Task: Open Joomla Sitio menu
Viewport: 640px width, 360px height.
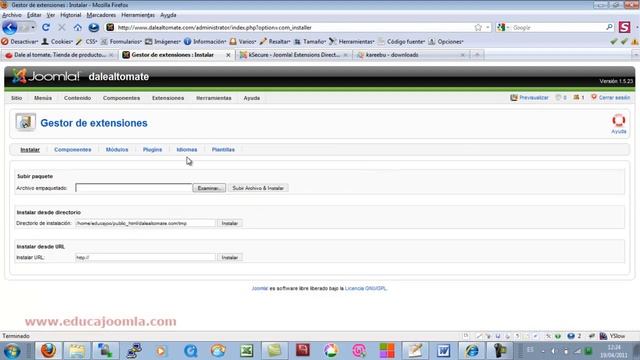Action: (17, 98)
